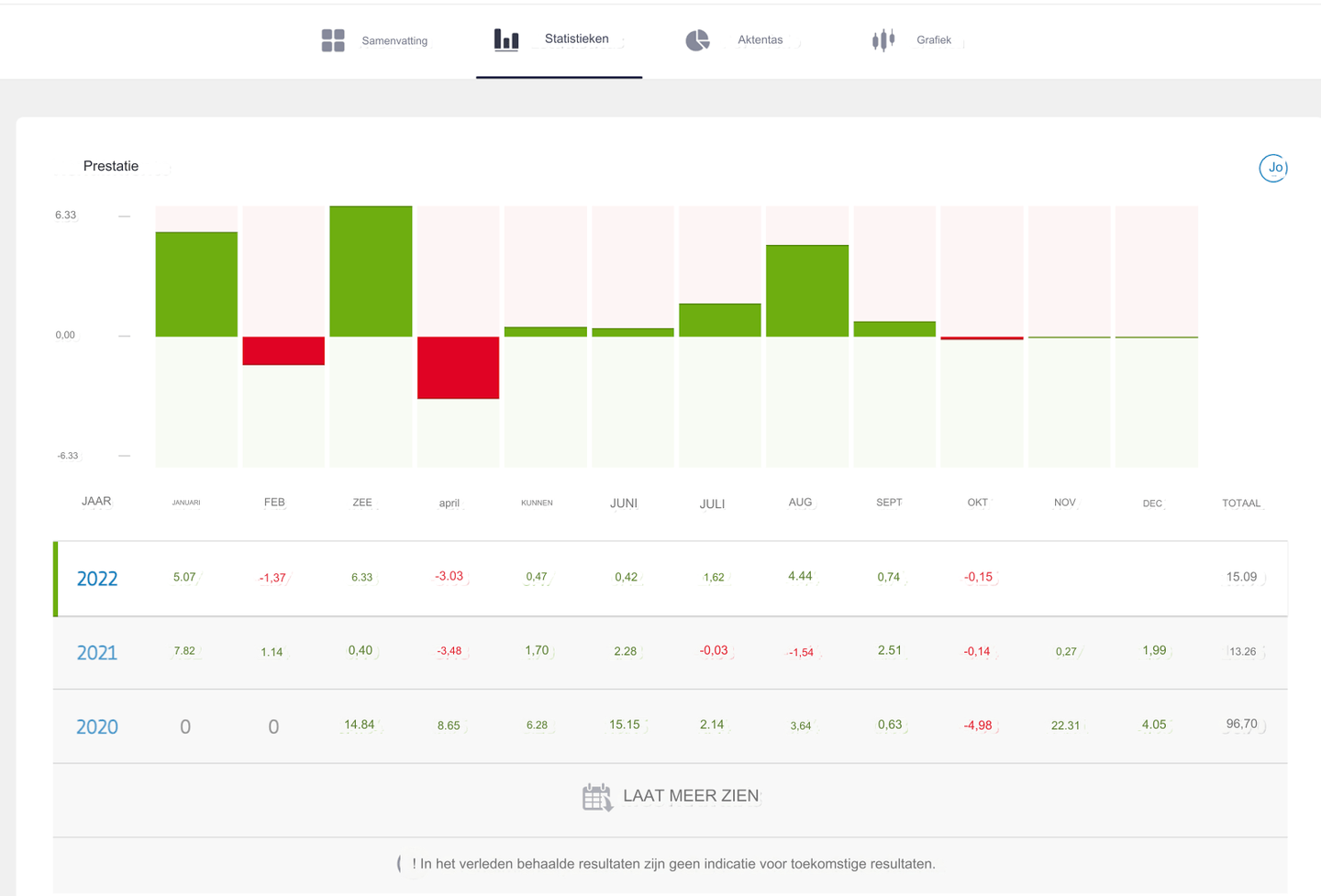
Task: Click the Statistieken bar chart icon
Action: pos(506,39)
